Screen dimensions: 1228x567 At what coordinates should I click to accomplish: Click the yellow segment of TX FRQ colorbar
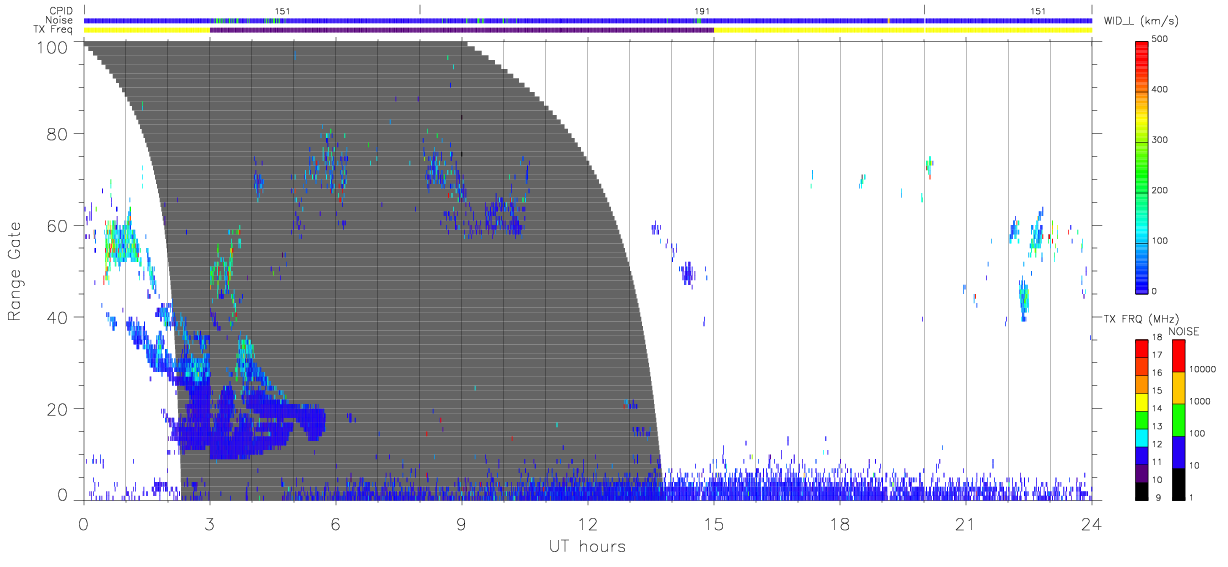point(1142,402)
